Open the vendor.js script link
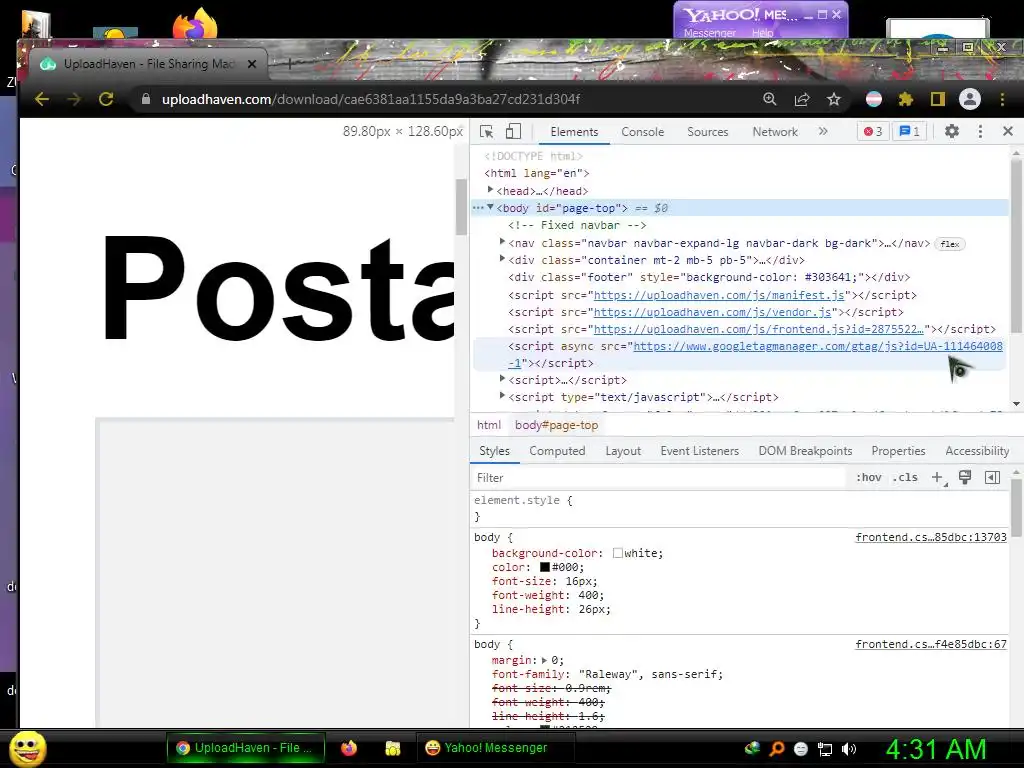The height and width of the screenshot is (768, 1024). [x=712, y=312]
